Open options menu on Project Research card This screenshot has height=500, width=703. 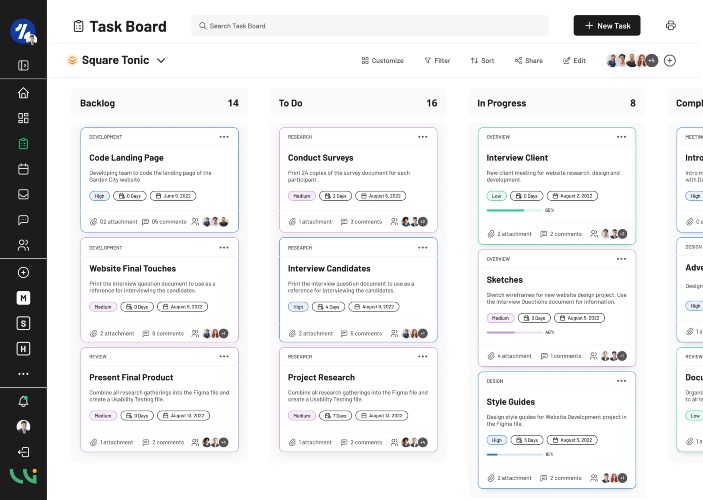423,357
